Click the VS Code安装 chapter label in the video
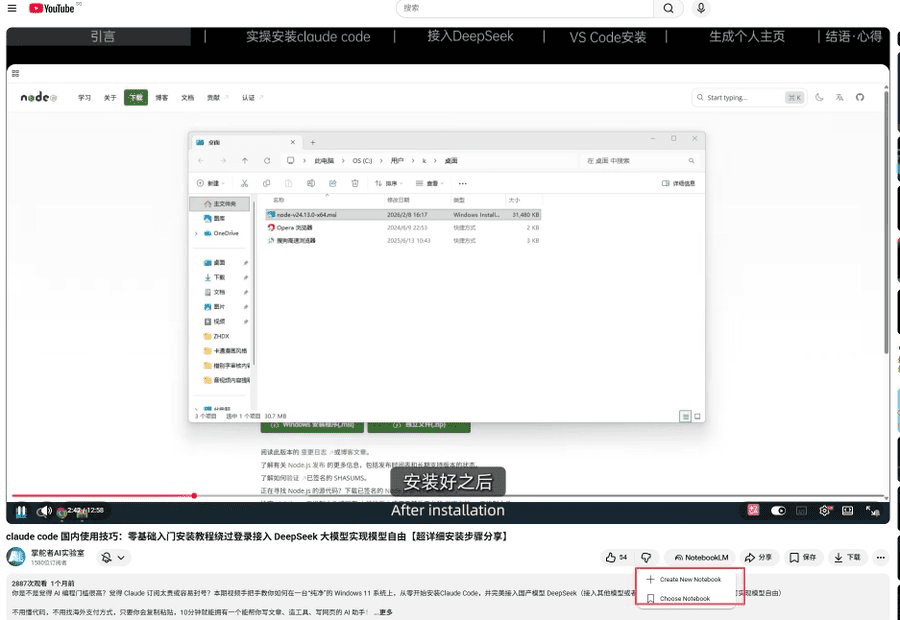900x620 pixels. tap(608, 37)
